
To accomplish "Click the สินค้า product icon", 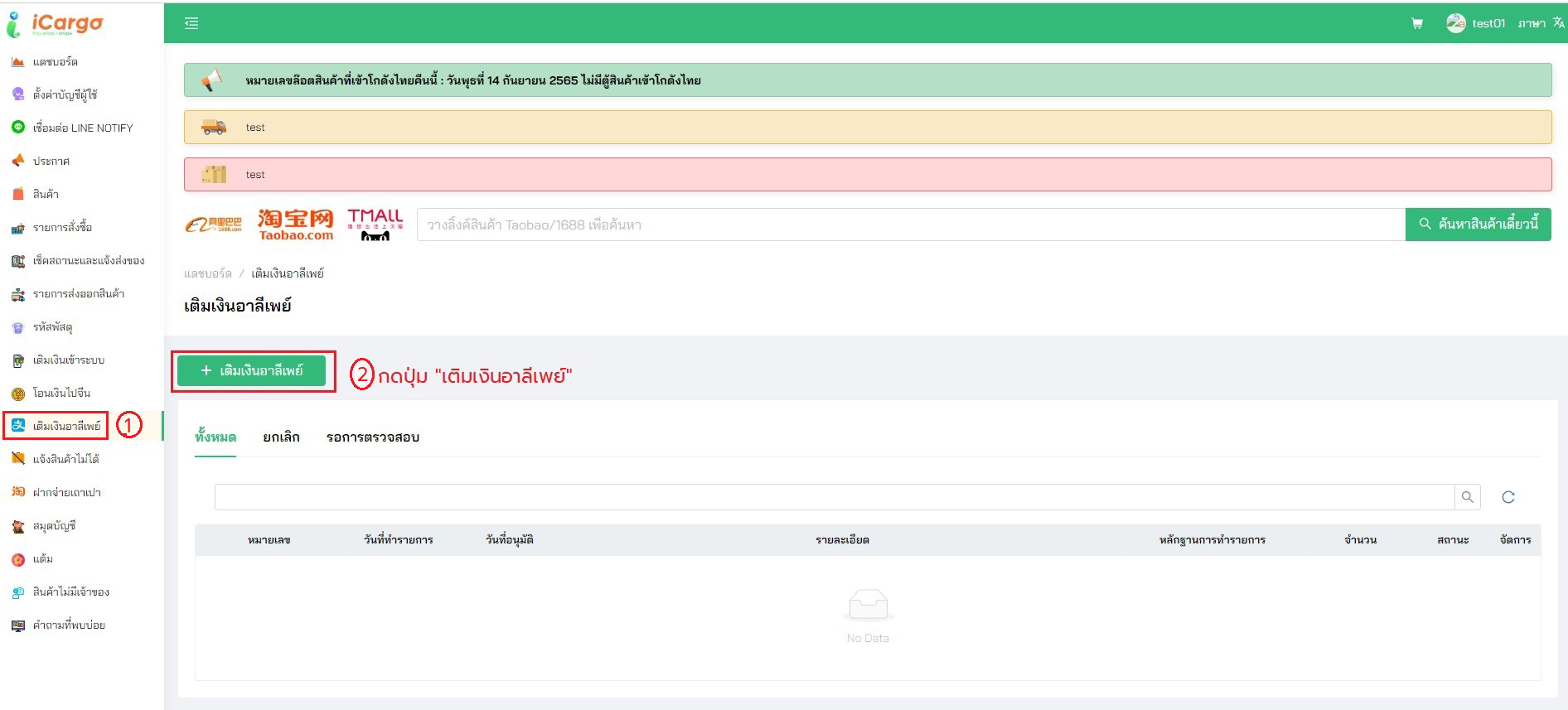I will [x=17, y=194].
